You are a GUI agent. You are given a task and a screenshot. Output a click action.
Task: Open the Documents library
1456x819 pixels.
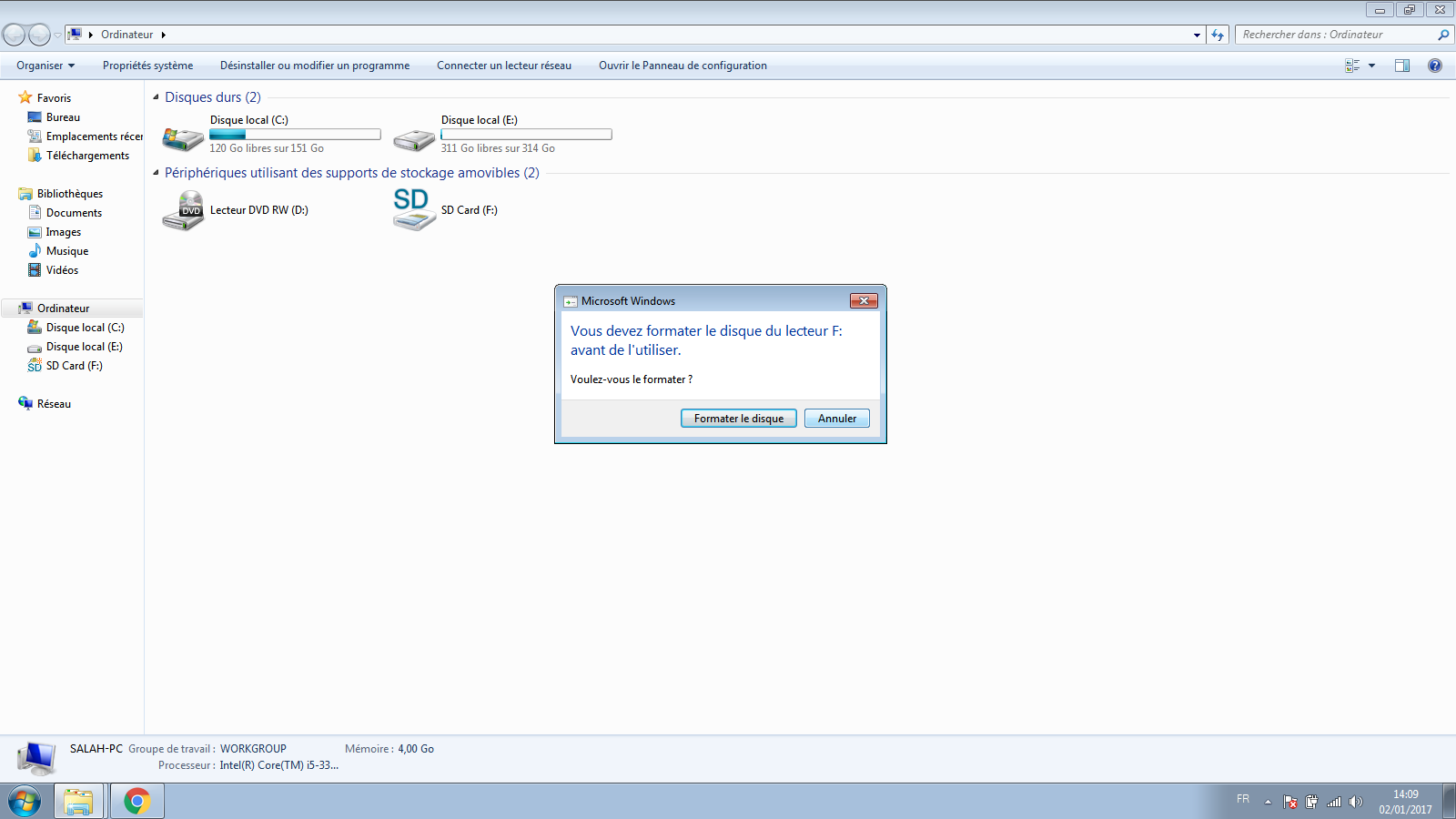coord(74,213)
